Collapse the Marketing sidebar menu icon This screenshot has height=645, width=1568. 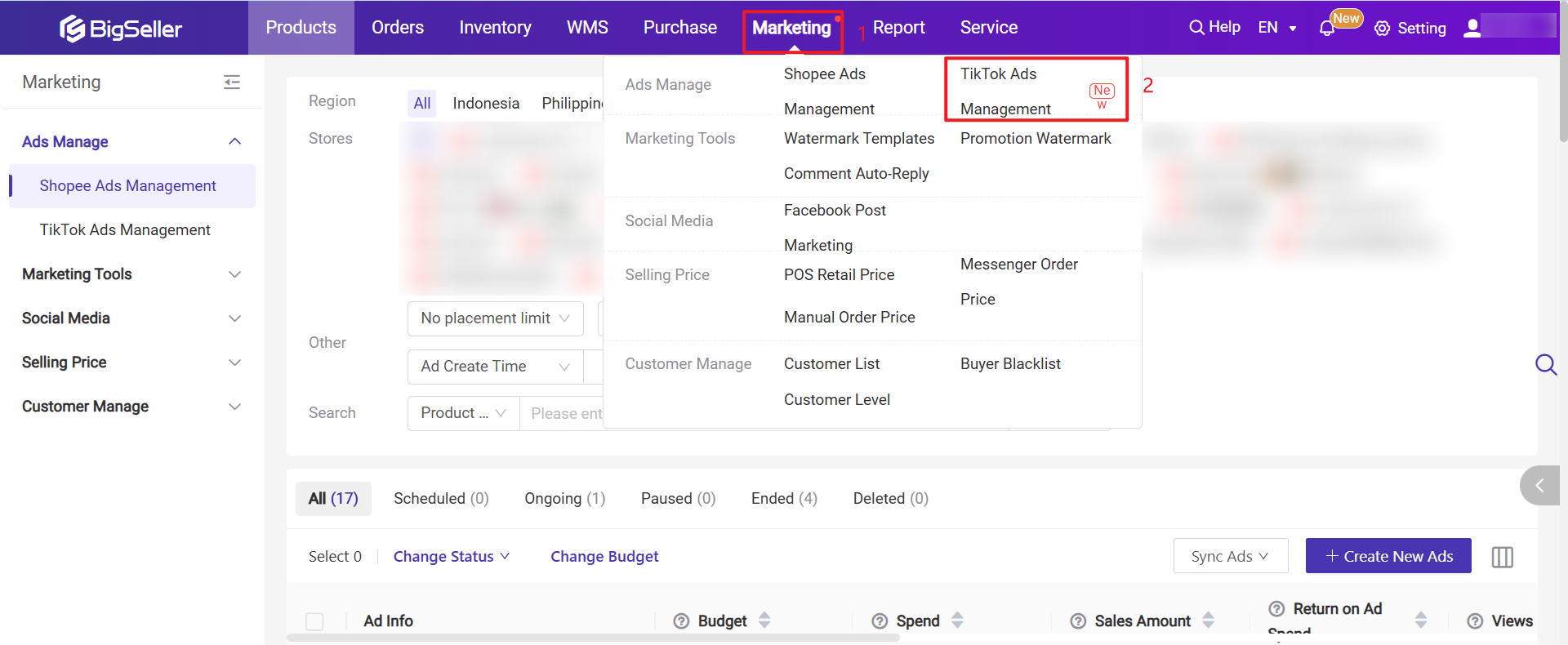(x=232, y=82)
